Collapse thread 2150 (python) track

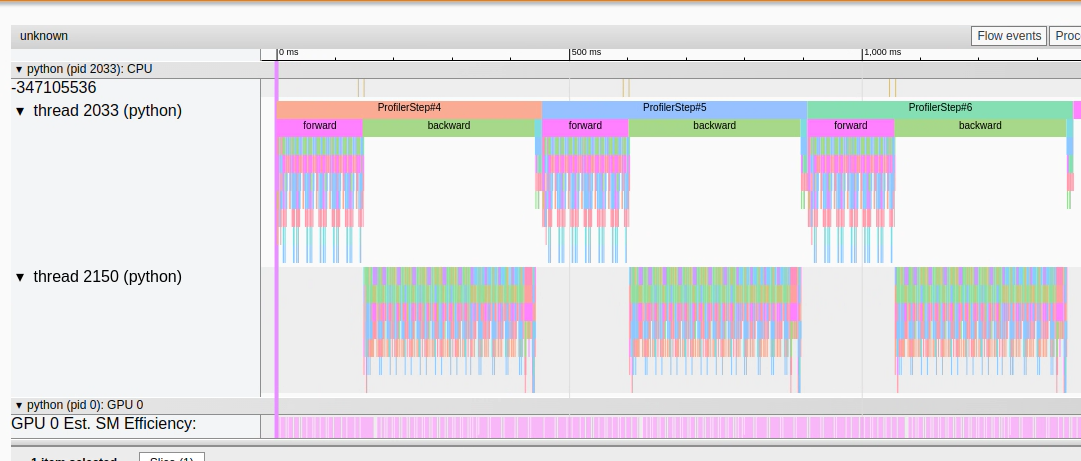[20, 277]
